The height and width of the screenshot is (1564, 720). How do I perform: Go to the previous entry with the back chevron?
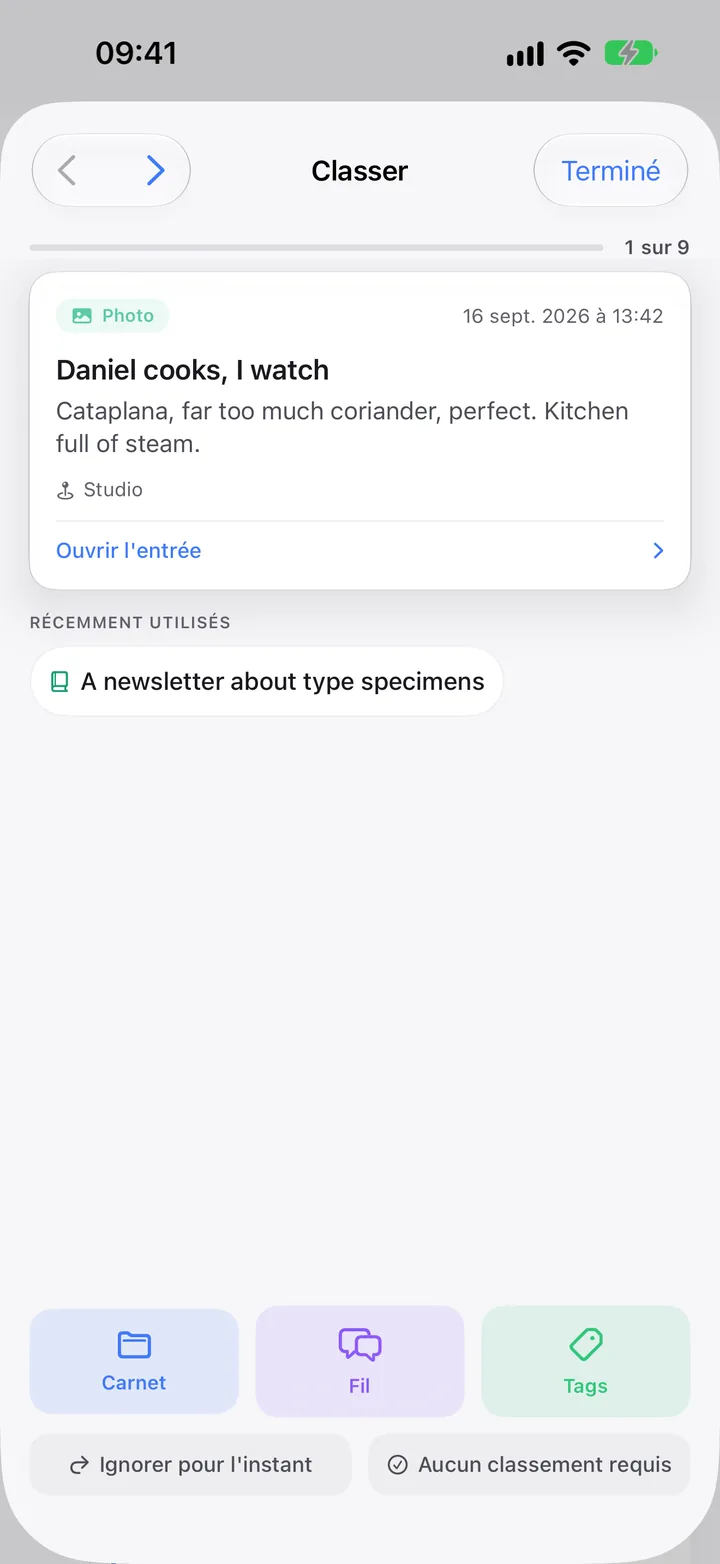67,171
